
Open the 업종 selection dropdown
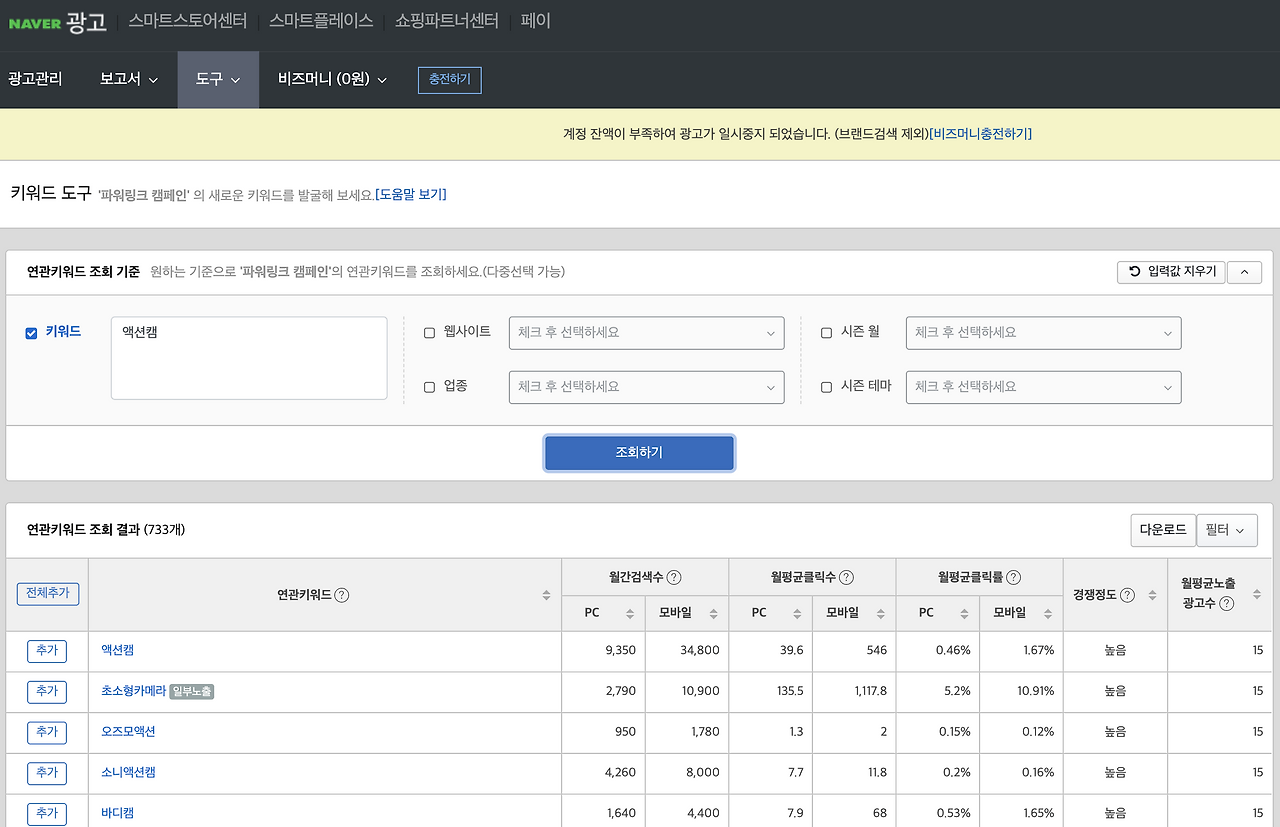[646, 387]
